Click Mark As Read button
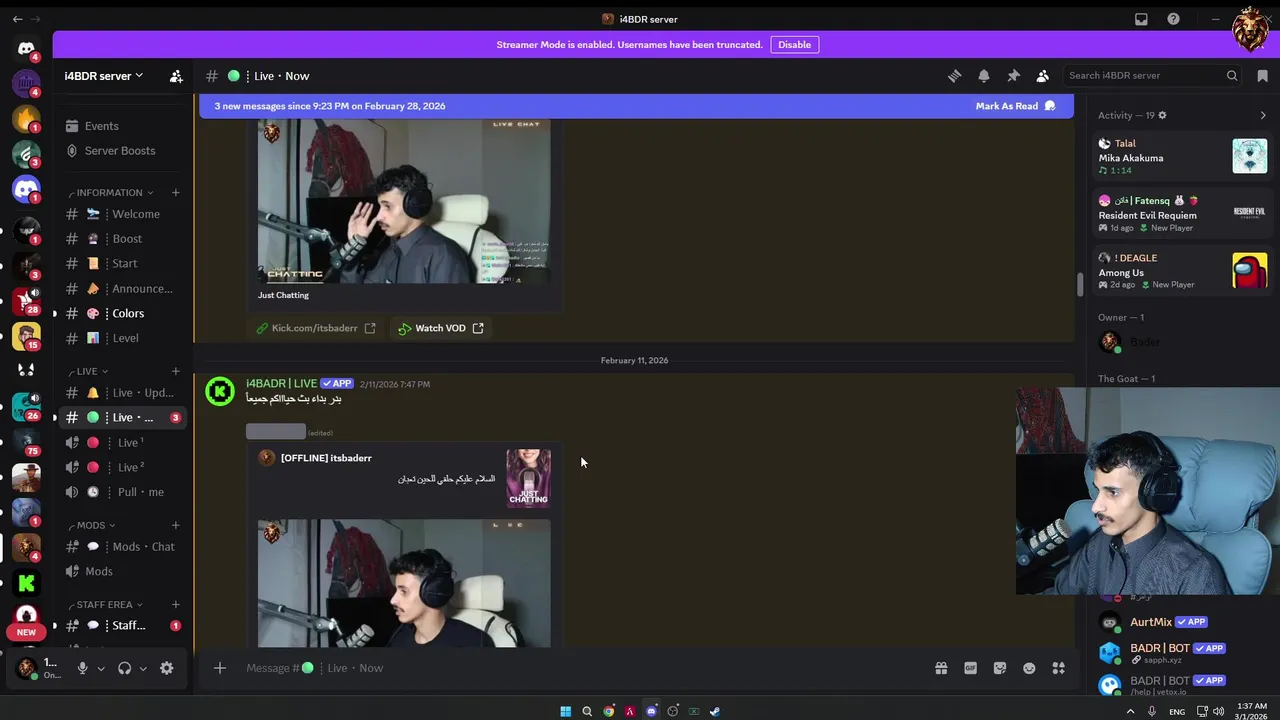This screenshot has width=1280, height=720. (1015, 106)
